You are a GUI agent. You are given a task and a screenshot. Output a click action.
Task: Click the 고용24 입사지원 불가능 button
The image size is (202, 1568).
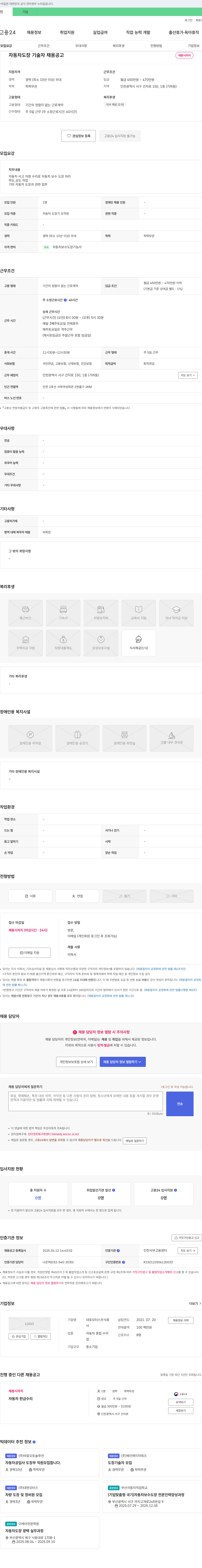pos(120,136)
